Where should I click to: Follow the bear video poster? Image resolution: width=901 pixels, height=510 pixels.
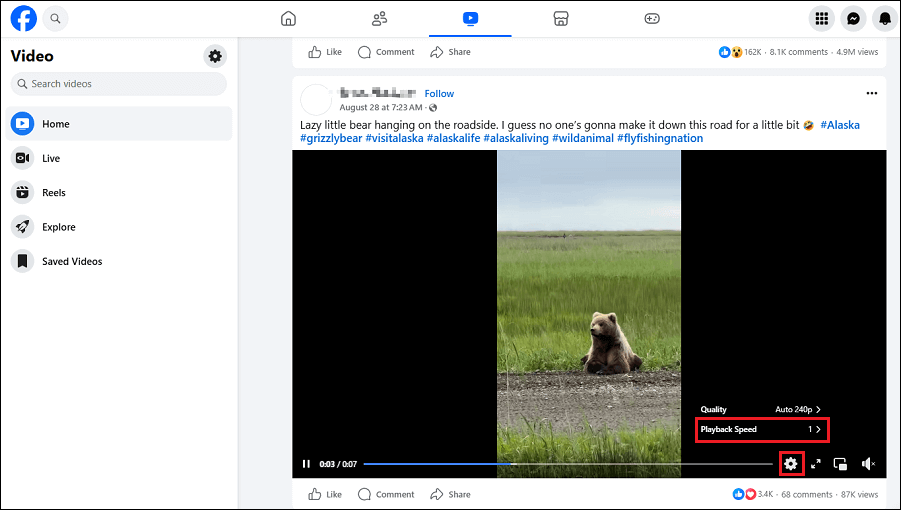point(439,93)
